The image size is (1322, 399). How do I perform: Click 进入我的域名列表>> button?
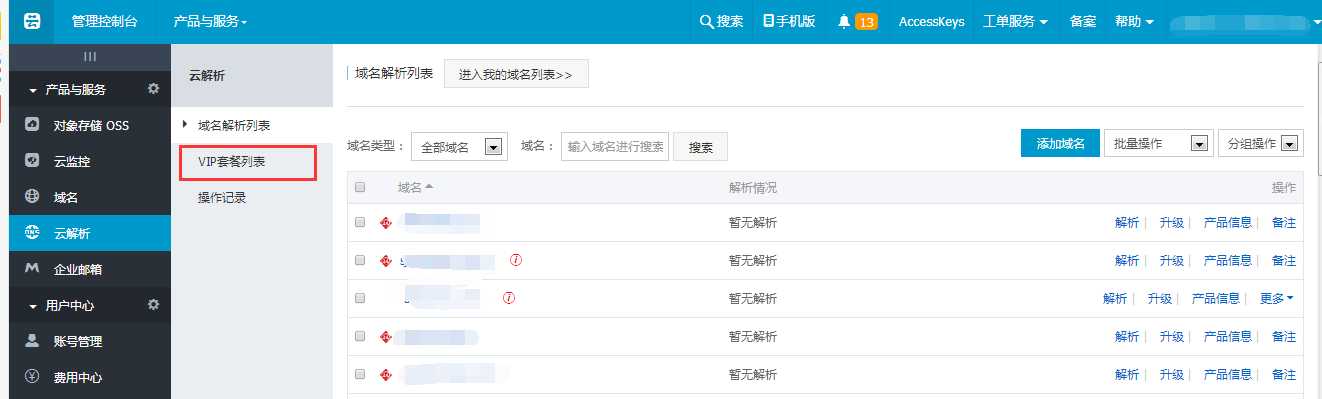516,74
